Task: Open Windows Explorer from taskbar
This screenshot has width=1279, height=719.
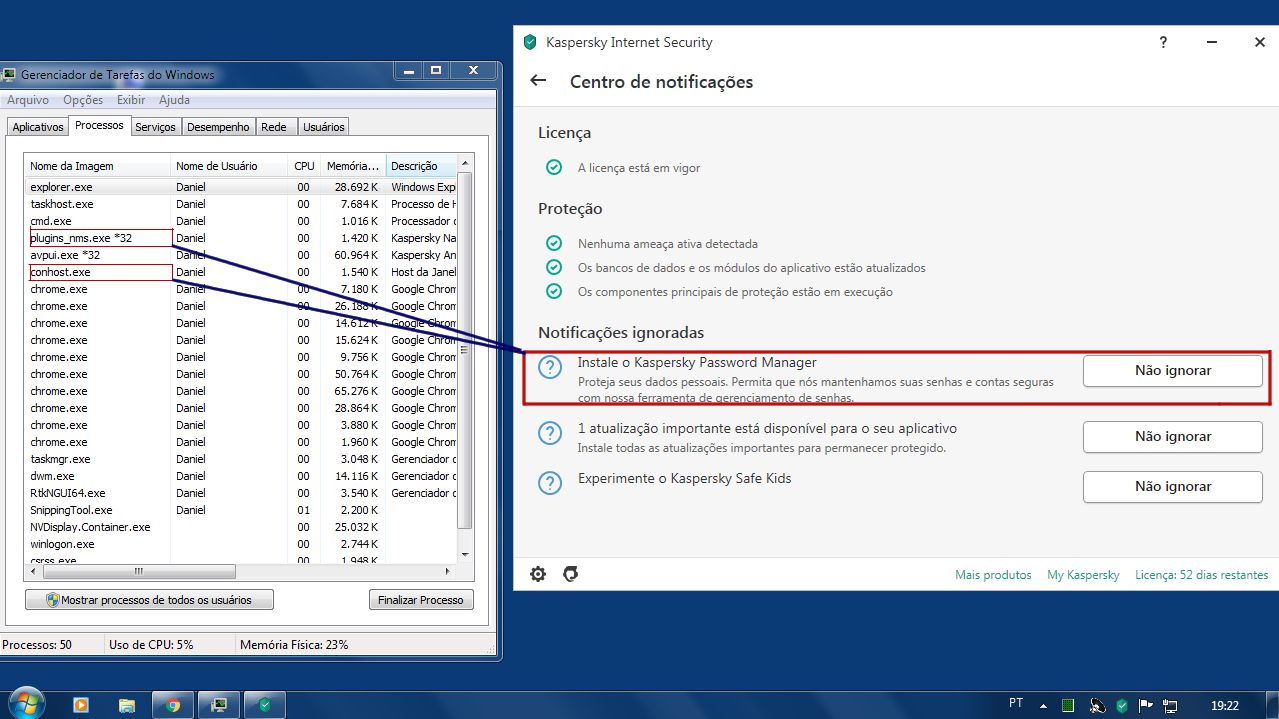Action: click(127, 705)
